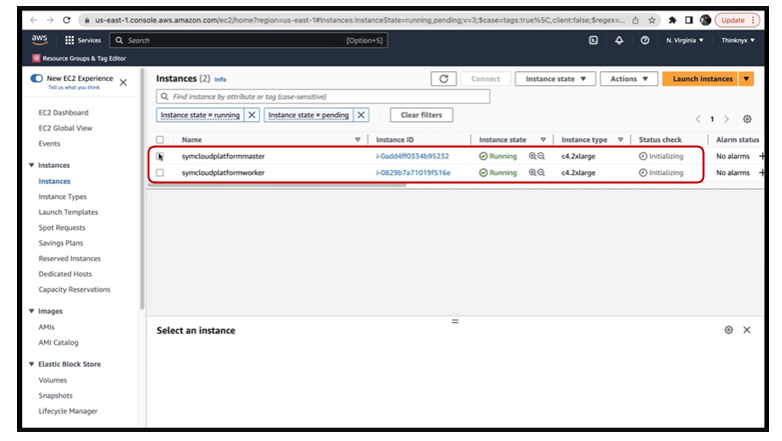
Task: Click the Tell us what you think link
Action: [74, 87]
